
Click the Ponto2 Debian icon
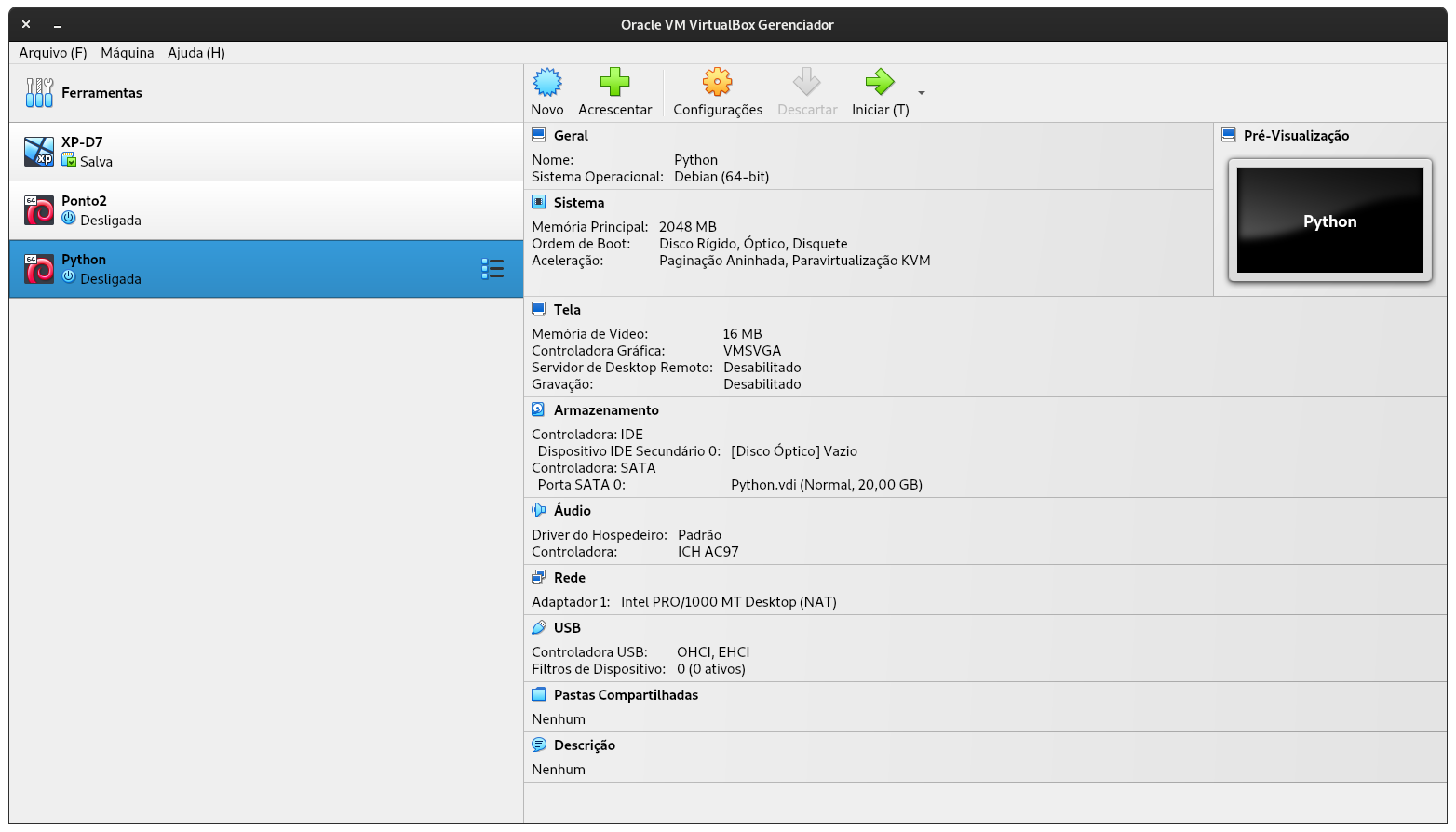(x=39, y=210)
